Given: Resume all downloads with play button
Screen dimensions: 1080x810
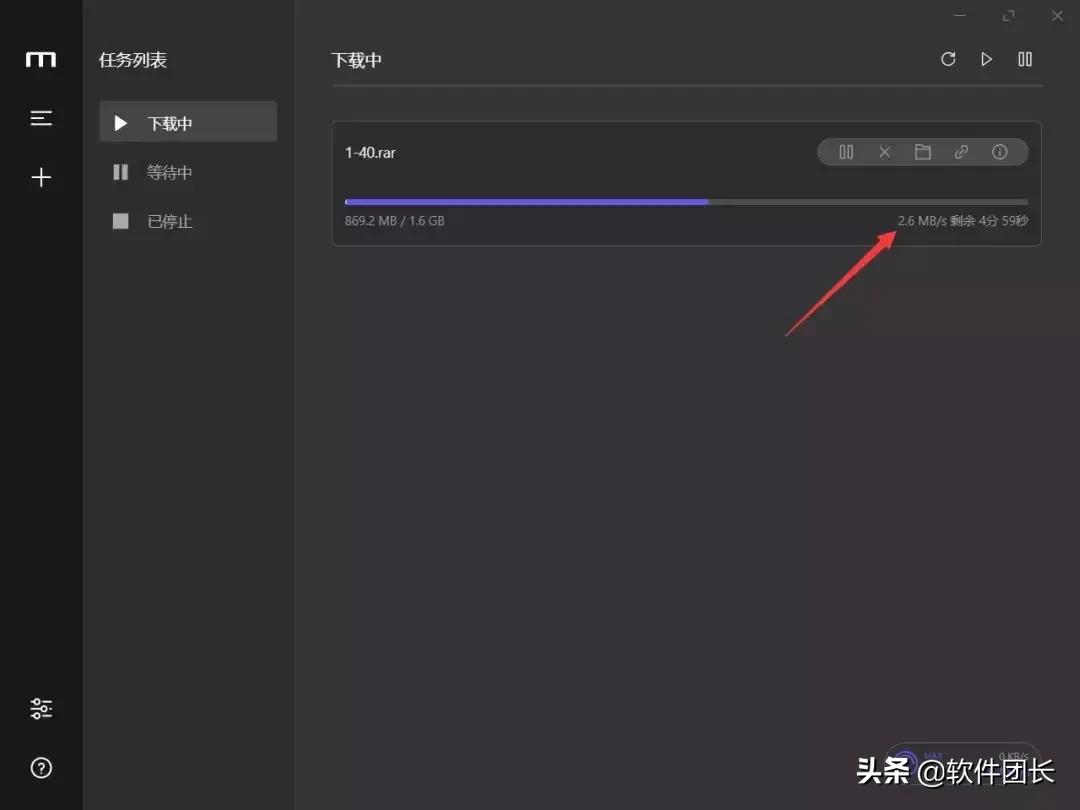Looking at the screenshot, I should [986, 59].
